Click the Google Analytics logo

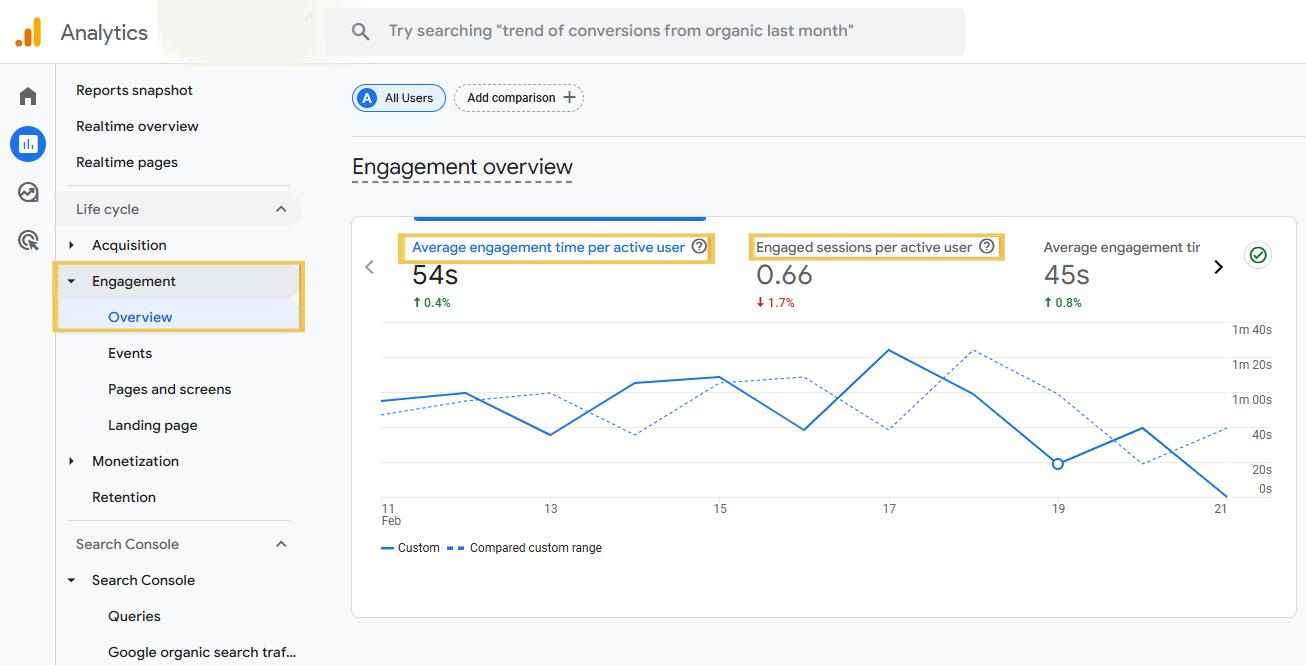pyautogui.click(x=28, y=32)
